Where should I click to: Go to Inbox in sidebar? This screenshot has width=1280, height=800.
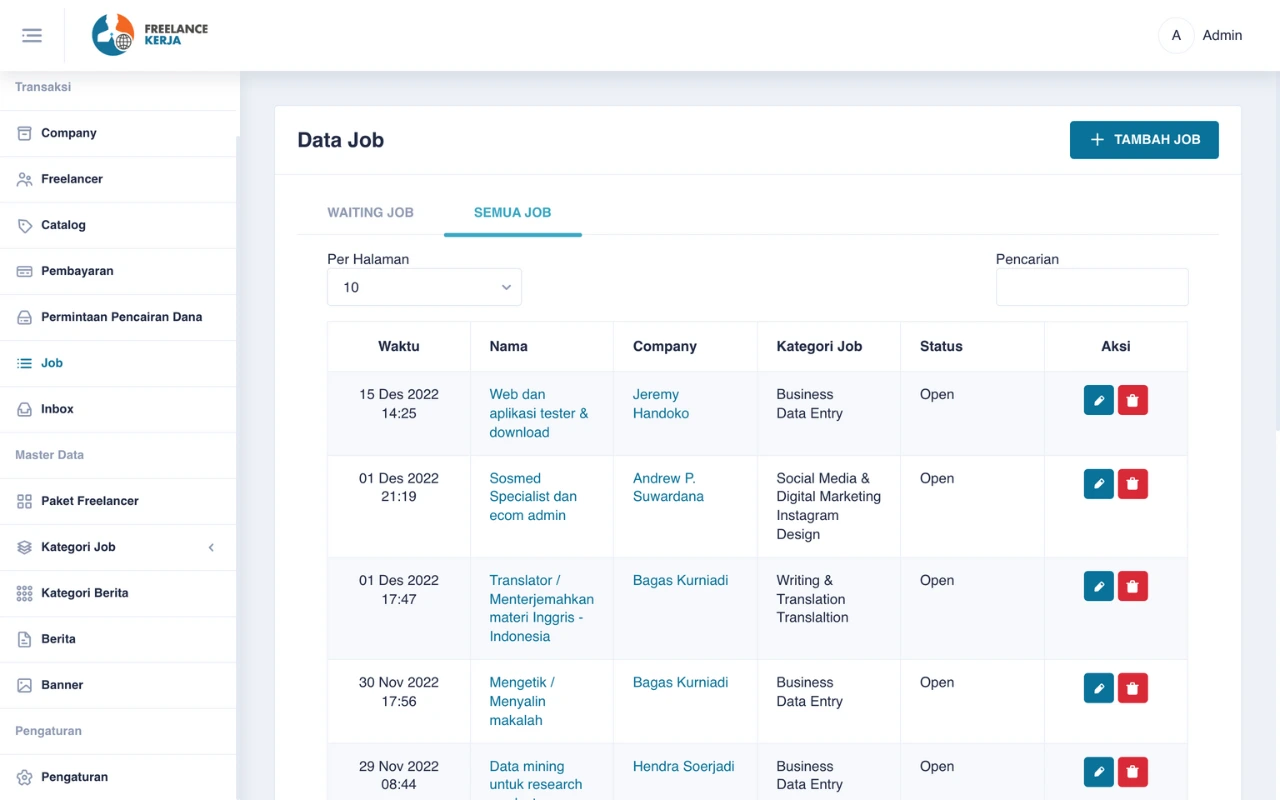(x=57, y=409)
